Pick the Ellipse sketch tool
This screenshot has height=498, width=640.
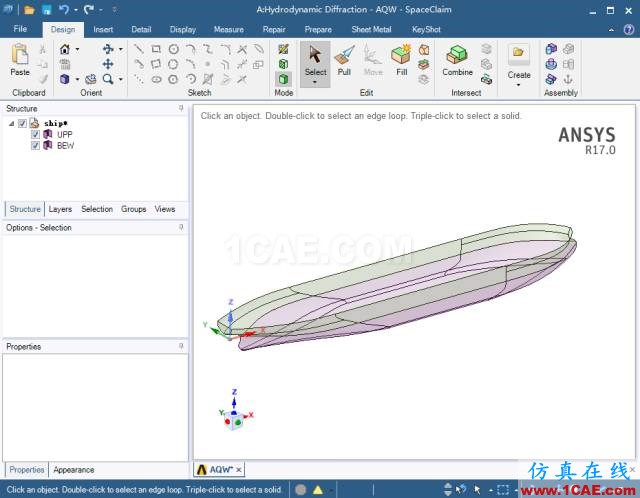156,79
